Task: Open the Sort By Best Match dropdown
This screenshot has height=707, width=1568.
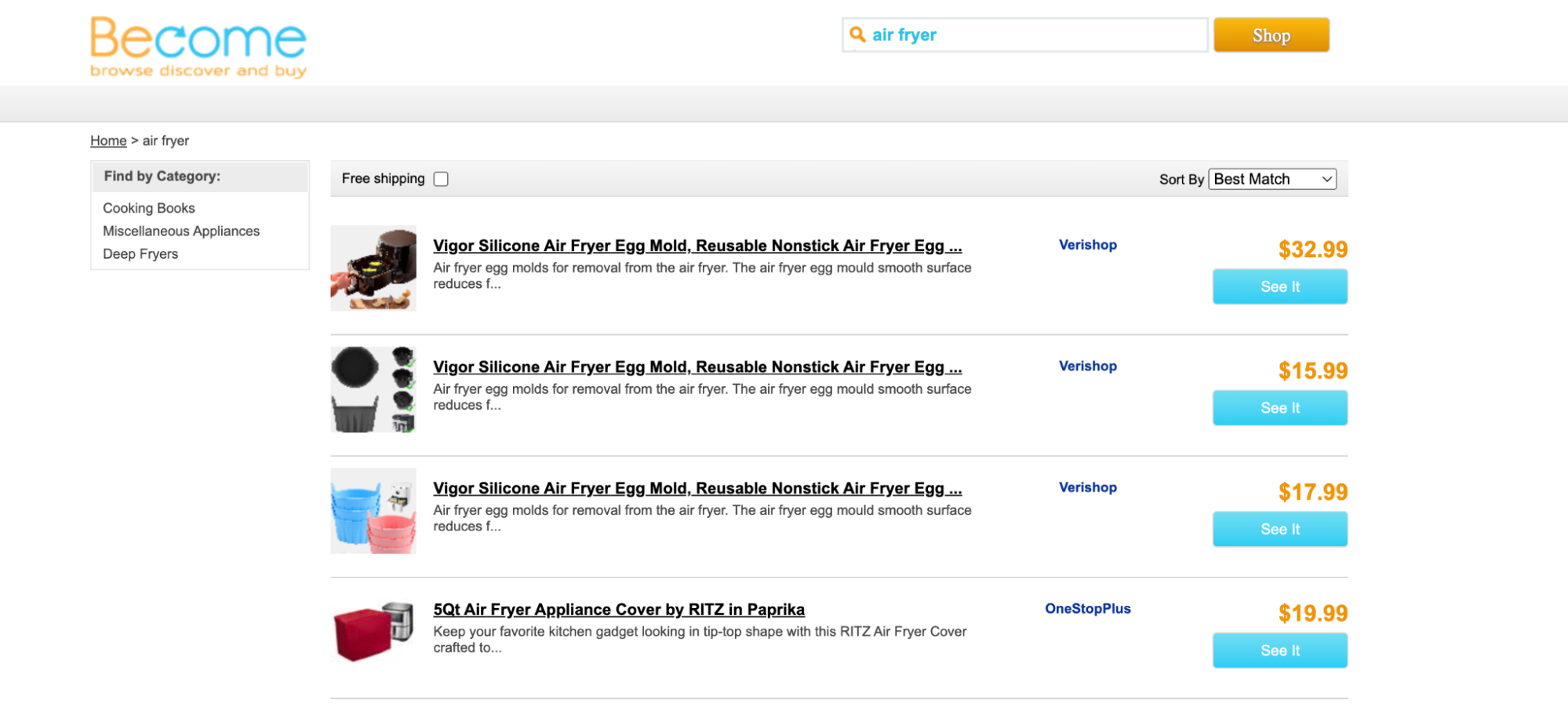Action: (x=1271, y=179)
